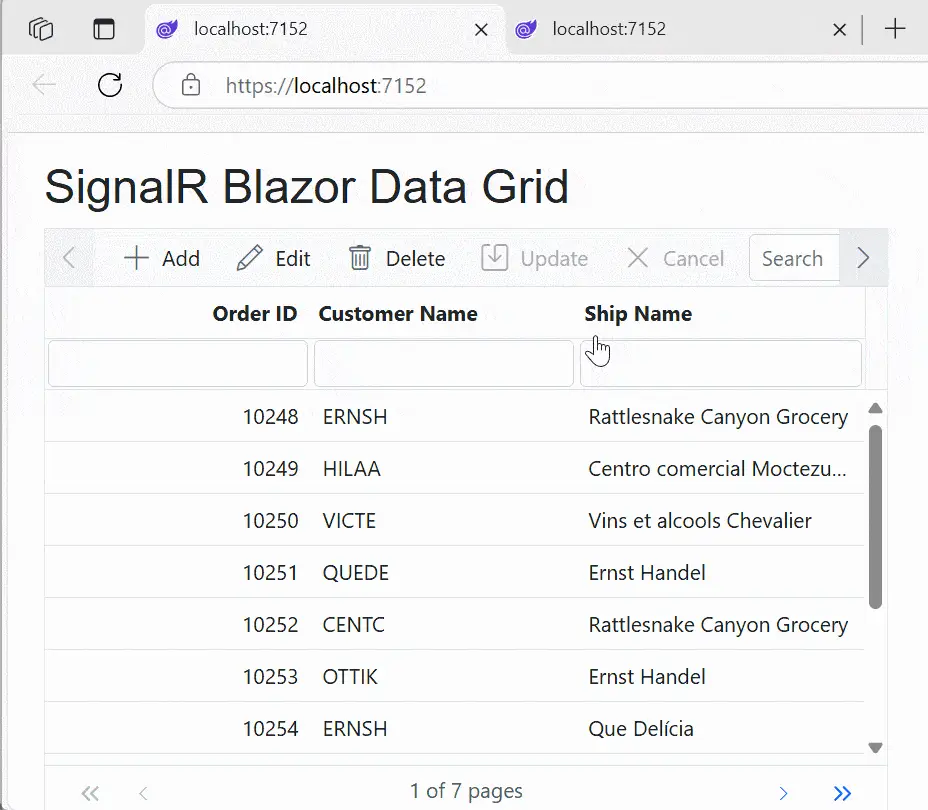The image size is (928, 810).
Task: Click the Update icon in the grid toolbar
Action: (494, 258)
